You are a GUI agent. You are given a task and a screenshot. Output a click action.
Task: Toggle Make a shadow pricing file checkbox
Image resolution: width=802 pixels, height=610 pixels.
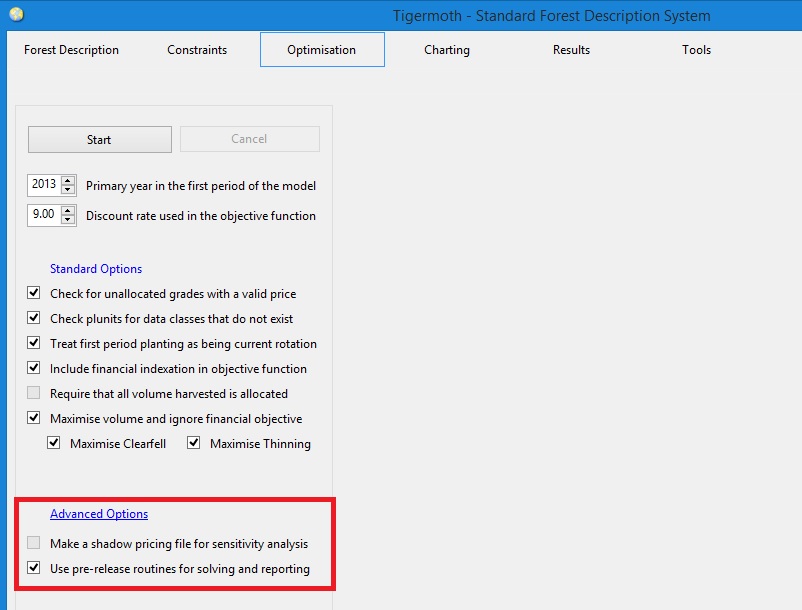[x=34, y=543]
